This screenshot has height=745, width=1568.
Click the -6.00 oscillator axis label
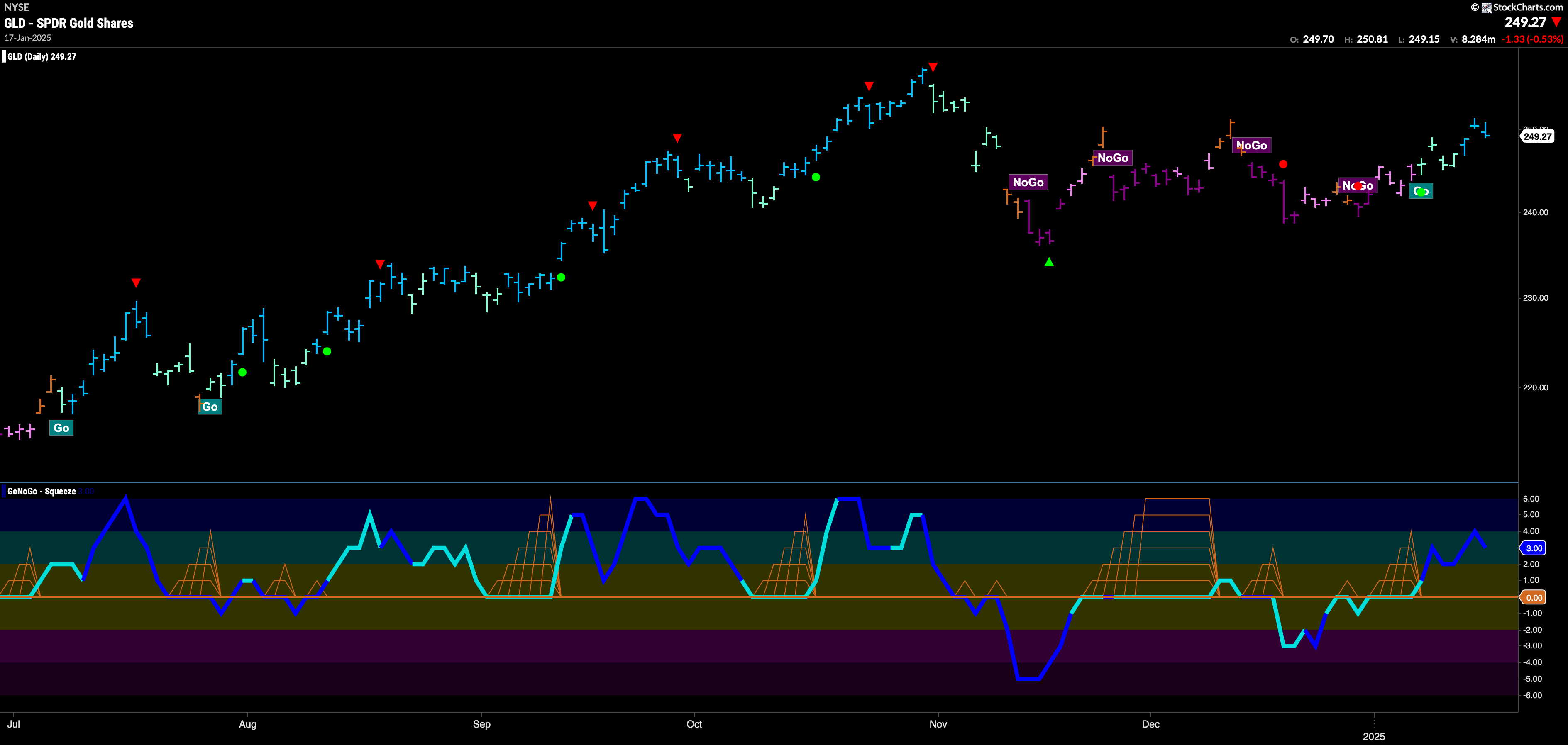point(1532,695)
